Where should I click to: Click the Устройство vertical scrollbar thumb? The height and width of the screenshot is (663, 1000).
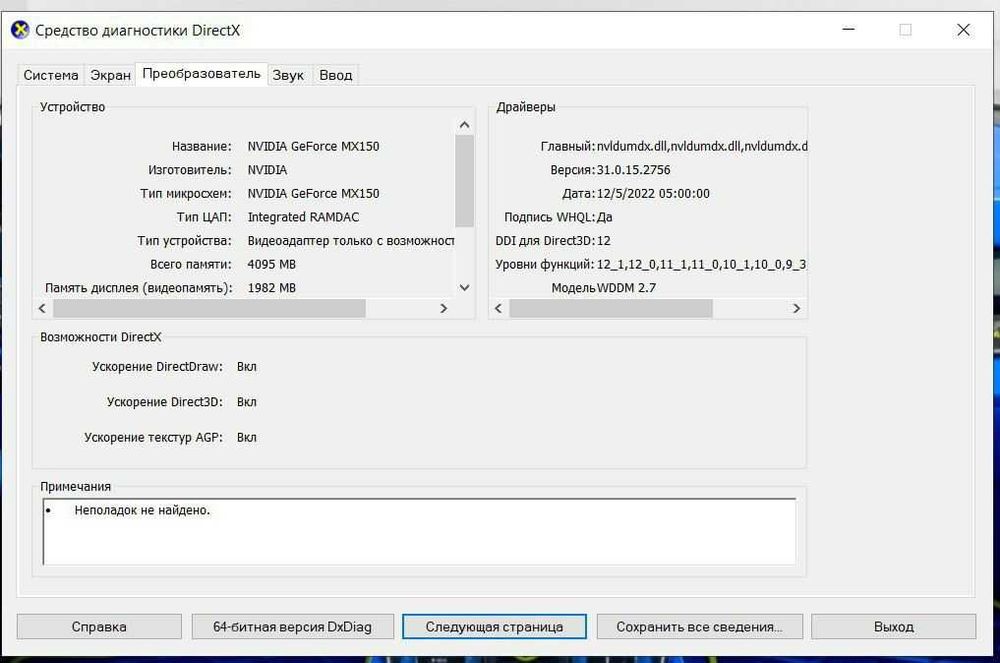(x=464, y=181)
